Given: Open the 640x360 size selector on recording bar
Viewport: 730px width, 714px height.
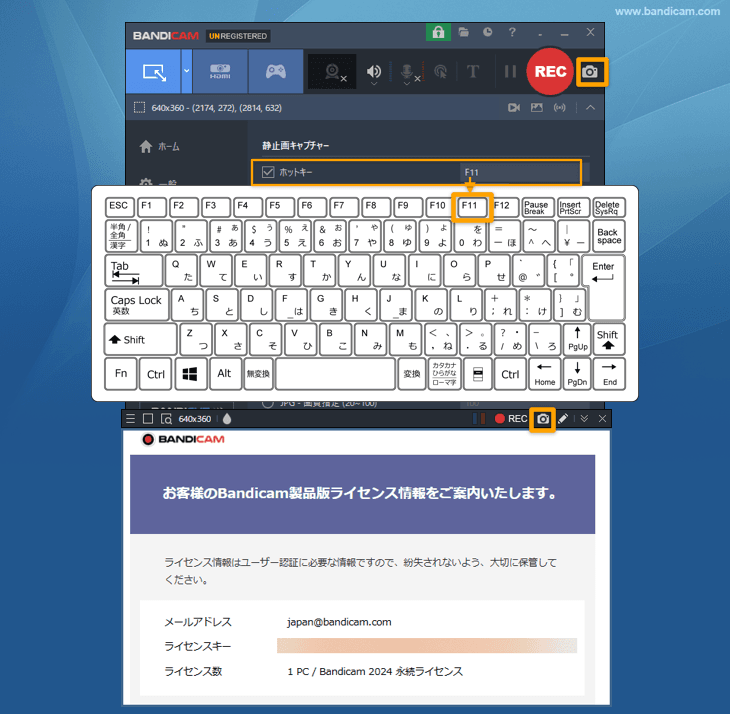Looking at the screenshot, I should click(195, 419).
